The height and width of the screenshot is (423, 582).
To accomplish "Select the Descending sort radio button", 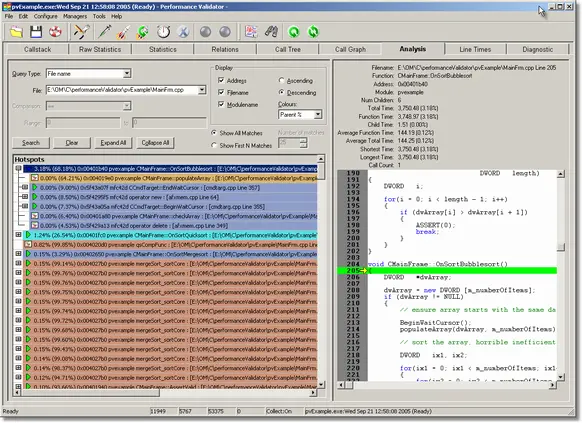I will point(281,92).
